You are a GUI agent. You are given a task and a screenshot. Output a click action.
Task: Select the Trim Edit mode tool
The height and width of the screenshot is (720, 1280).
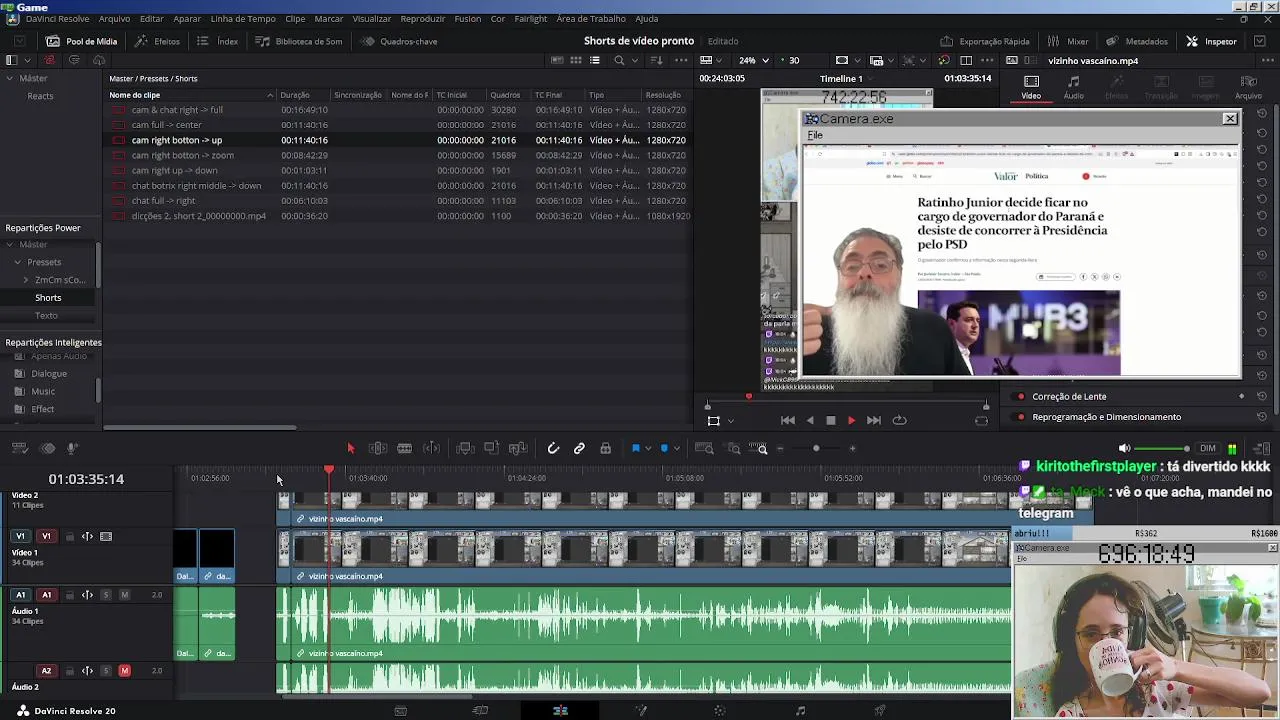[378, 449]
